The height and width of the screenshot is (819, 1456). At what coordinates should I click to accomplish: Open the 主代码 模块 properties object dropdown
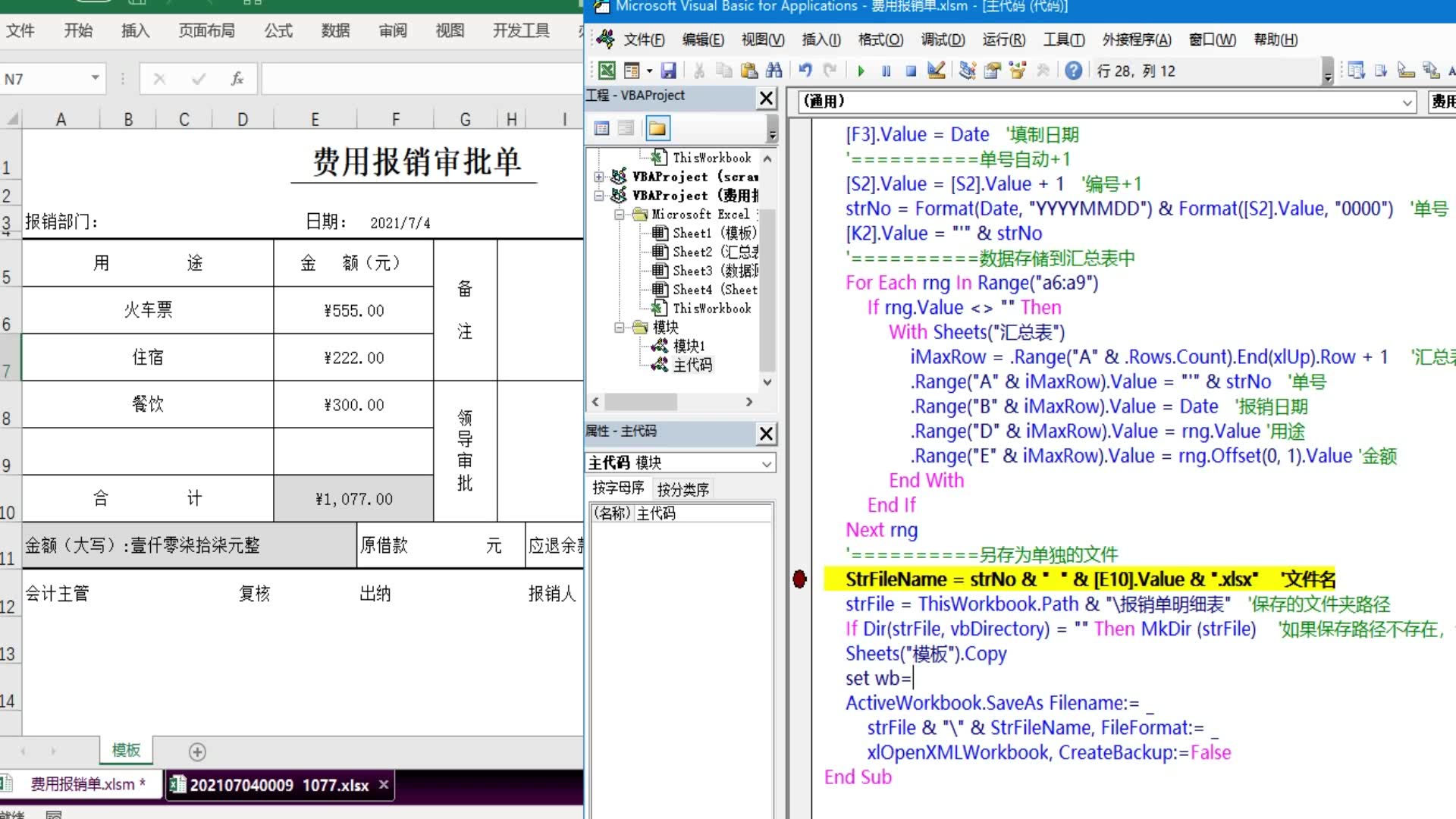[767, 463]
